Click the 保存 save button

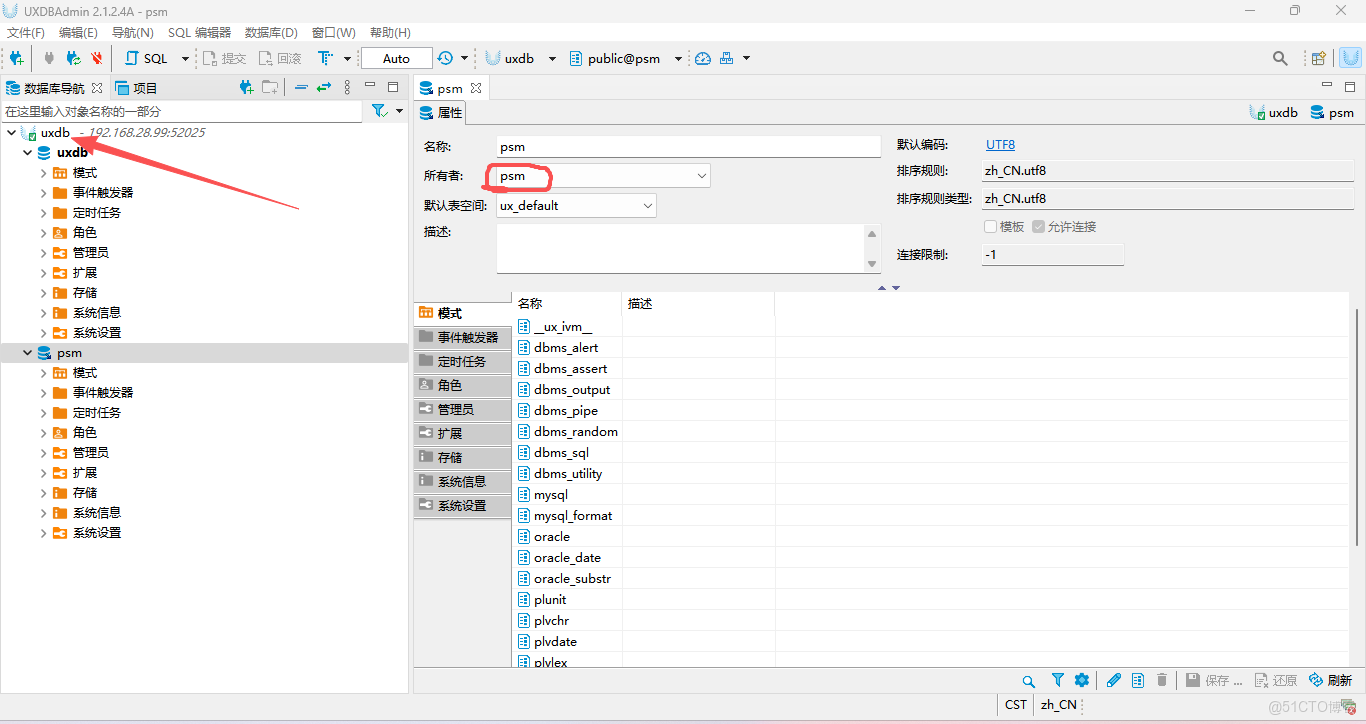point(1214,680)
